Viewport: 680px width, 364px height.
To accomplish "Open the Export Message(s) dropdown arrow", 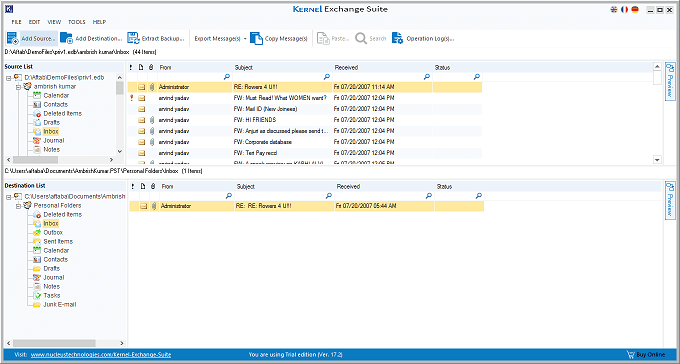I will (245, 39).
